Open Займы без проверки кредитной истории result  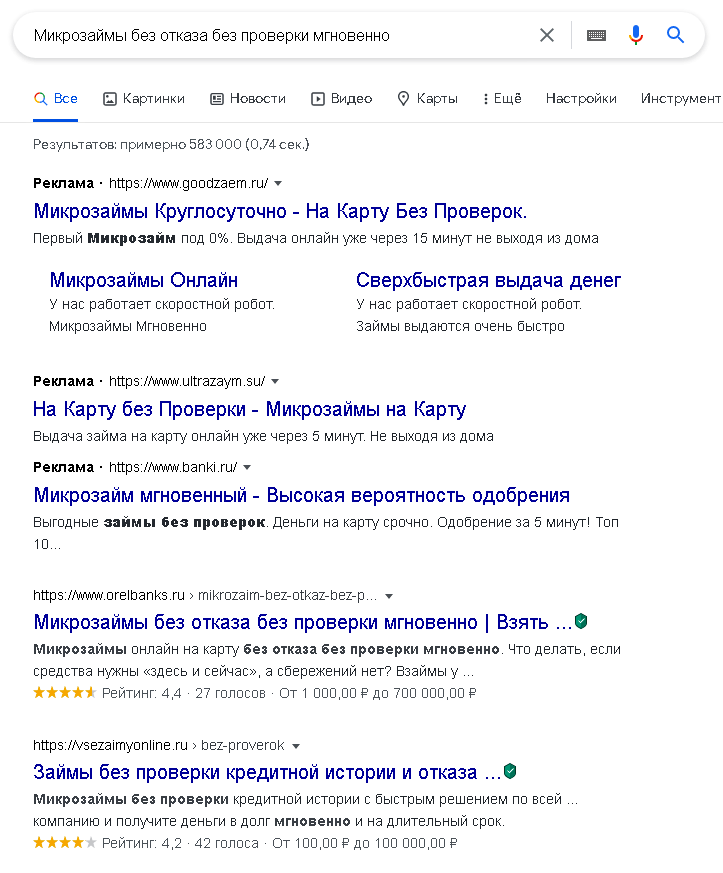click(267, 772)
